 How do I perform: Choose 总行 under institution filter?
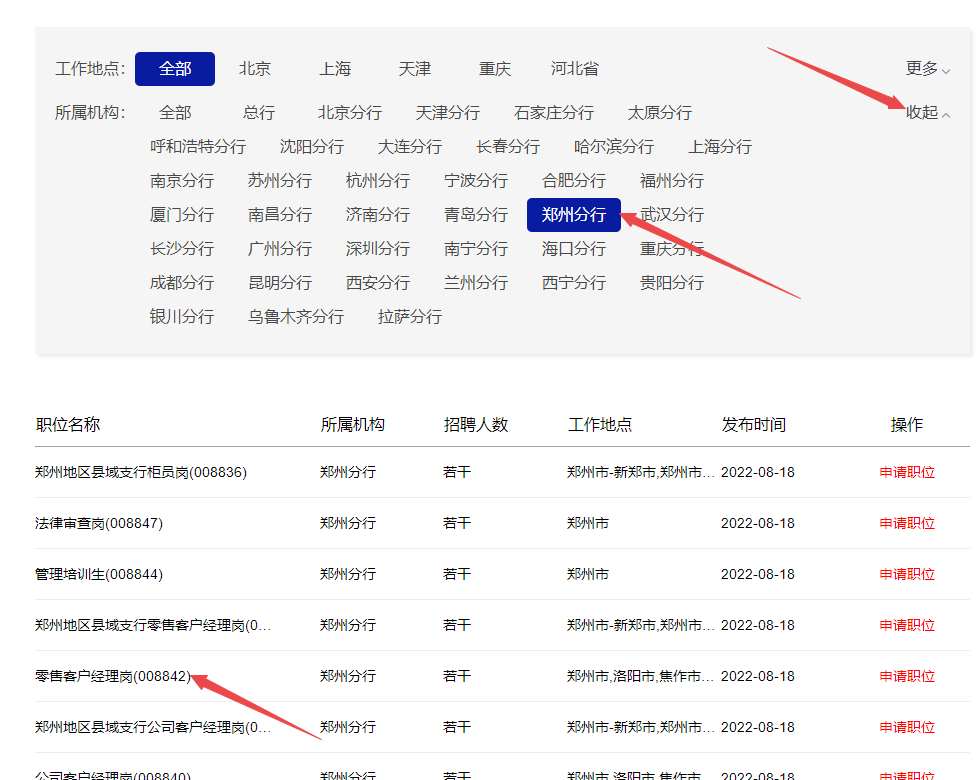[259, 113]
